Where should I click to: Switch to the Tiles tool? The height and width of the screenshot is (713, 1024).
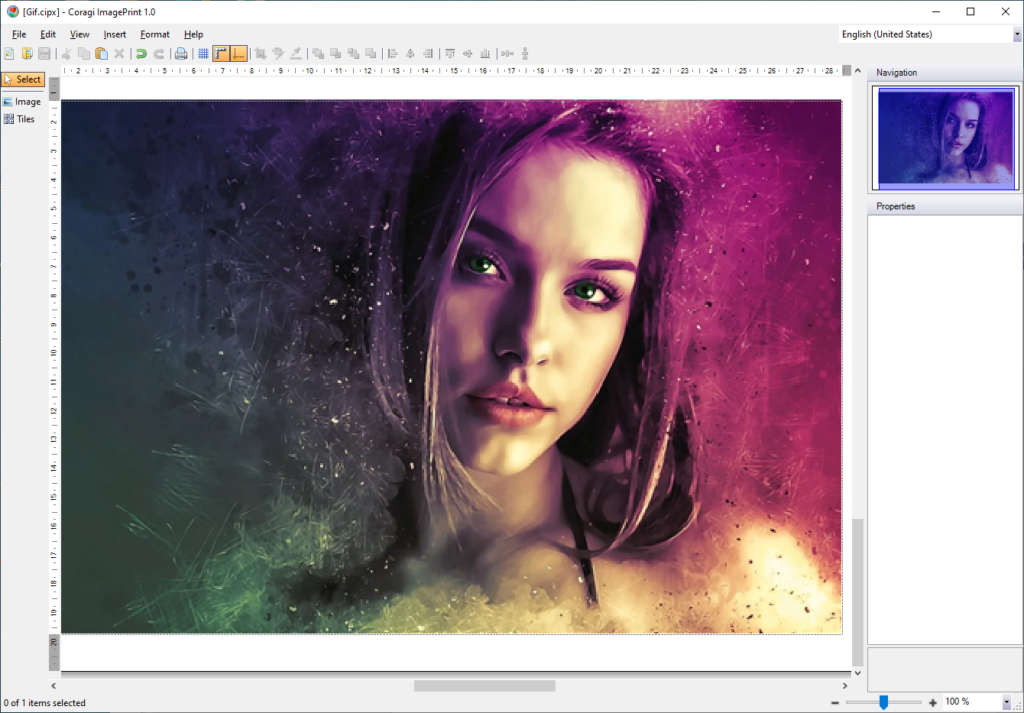point(22,119)
